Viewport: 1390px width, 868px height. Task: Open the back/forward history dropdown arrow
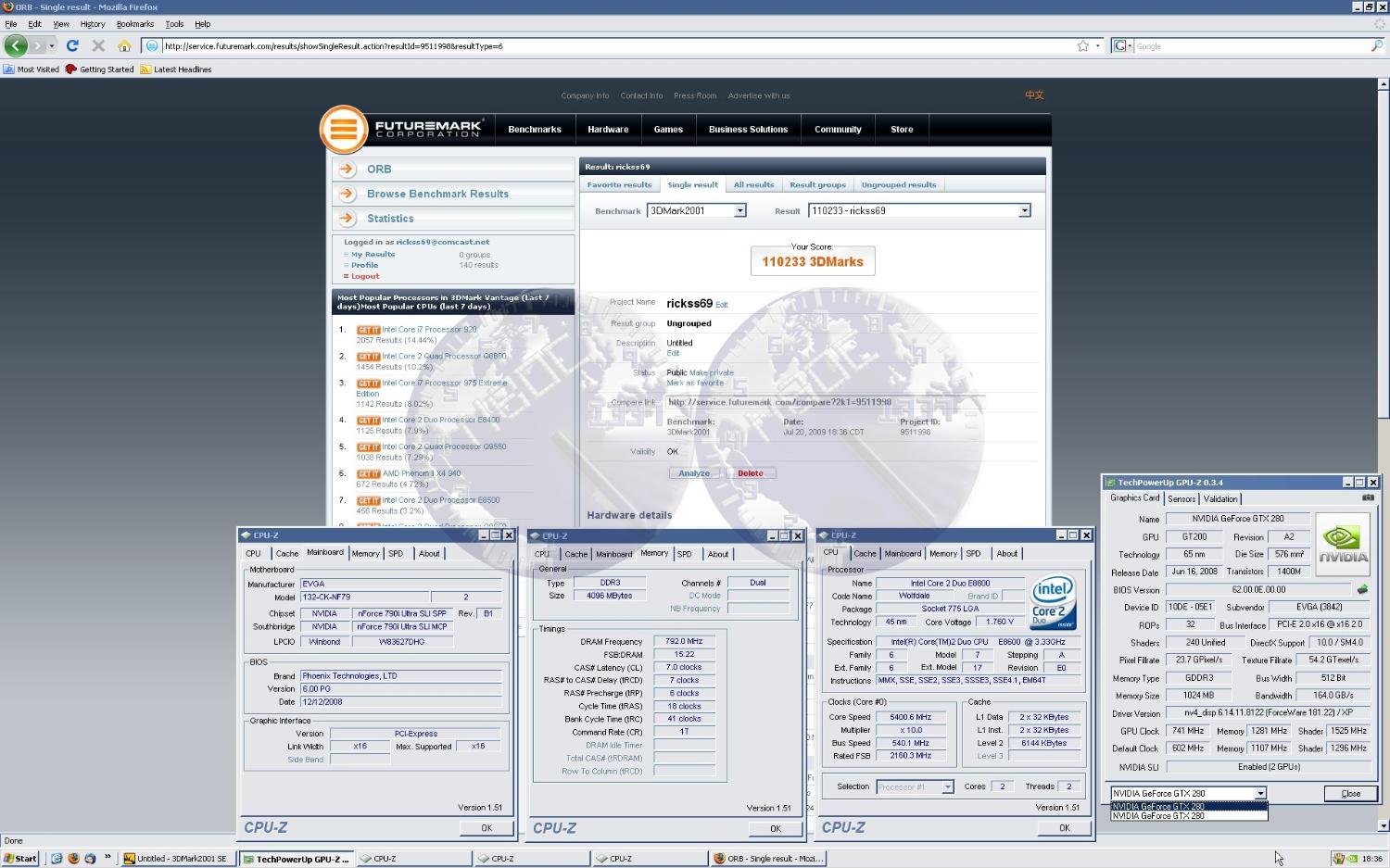(52, 45)
